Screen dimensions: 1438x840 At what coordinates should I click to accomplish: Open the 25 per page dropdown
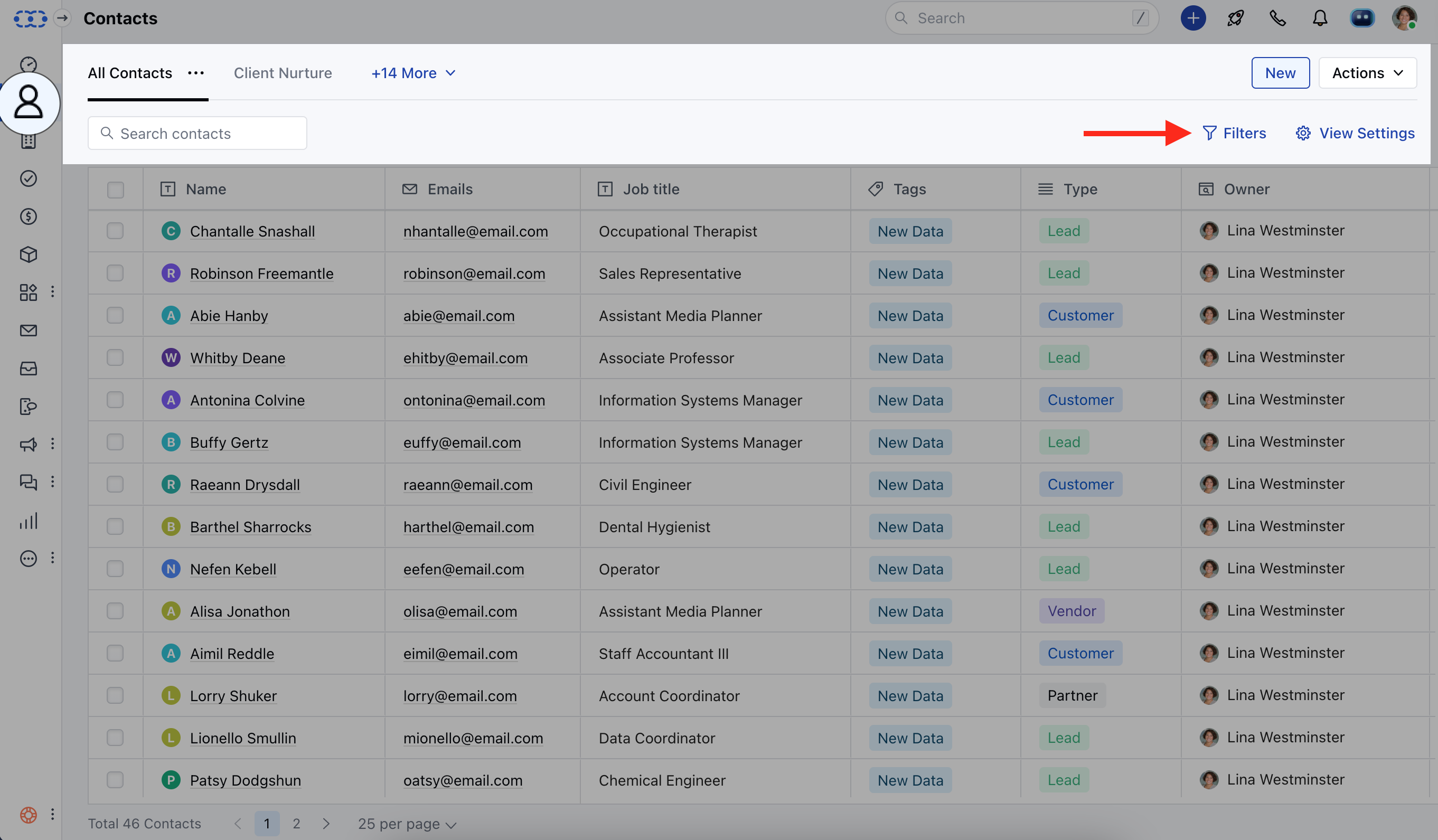point(406,824)
